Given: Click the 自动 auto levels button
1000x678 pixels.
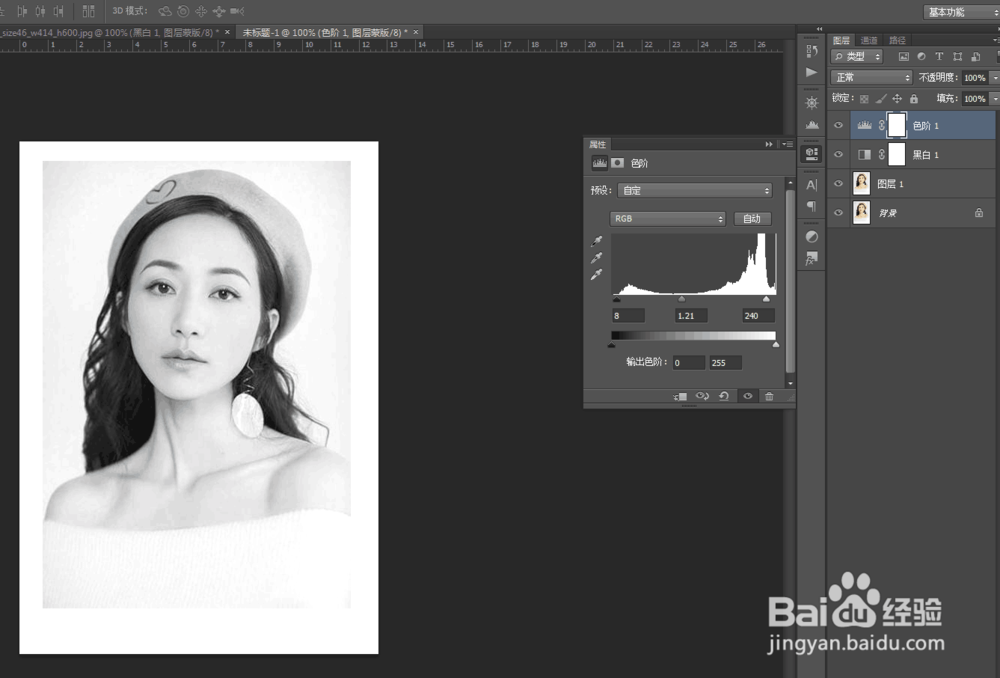Looking at the screenshot, I should pos(752,219).
